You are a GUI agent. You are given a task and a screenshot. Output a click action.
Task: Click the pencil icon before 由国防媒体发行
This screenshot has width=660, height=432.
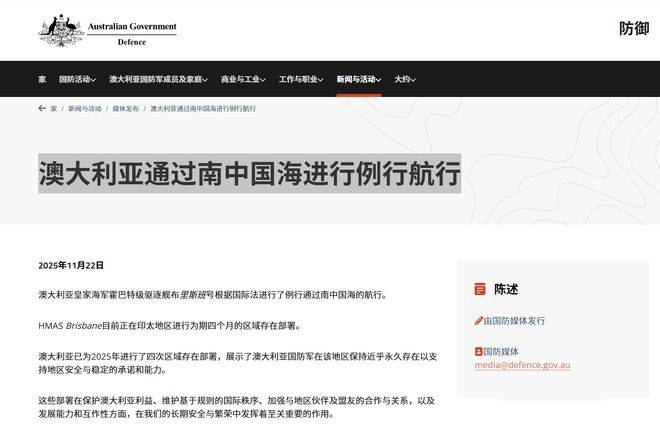click(479, 321)
